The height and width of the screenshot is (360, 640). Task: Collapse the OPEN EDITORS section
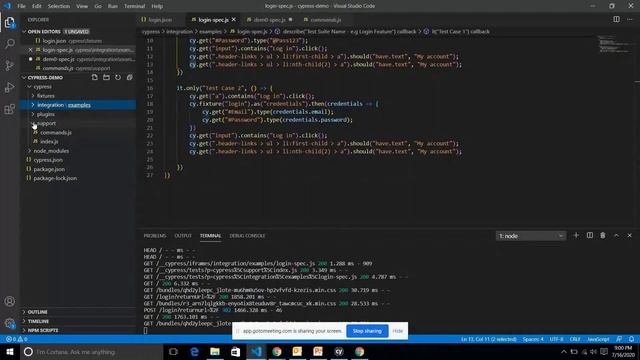24,31
